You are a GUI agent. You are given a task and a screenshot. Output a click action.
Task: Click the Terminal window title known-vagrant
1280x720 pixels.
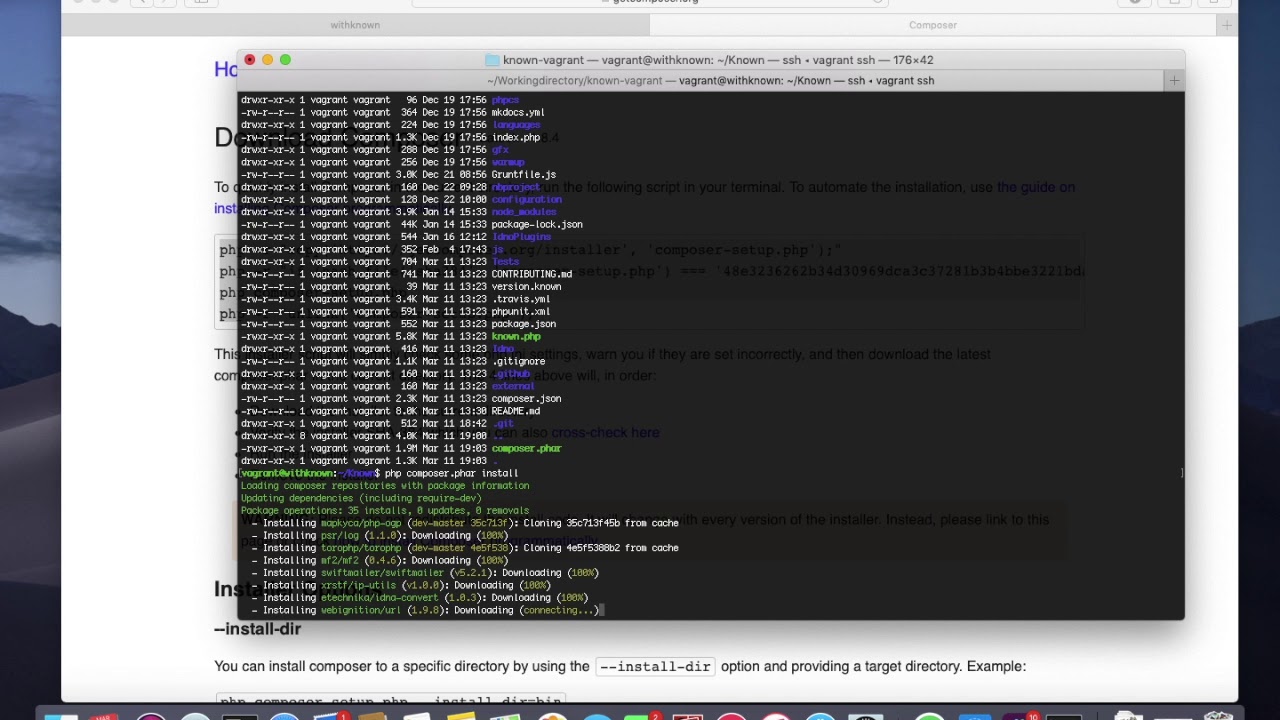[718, 60]
